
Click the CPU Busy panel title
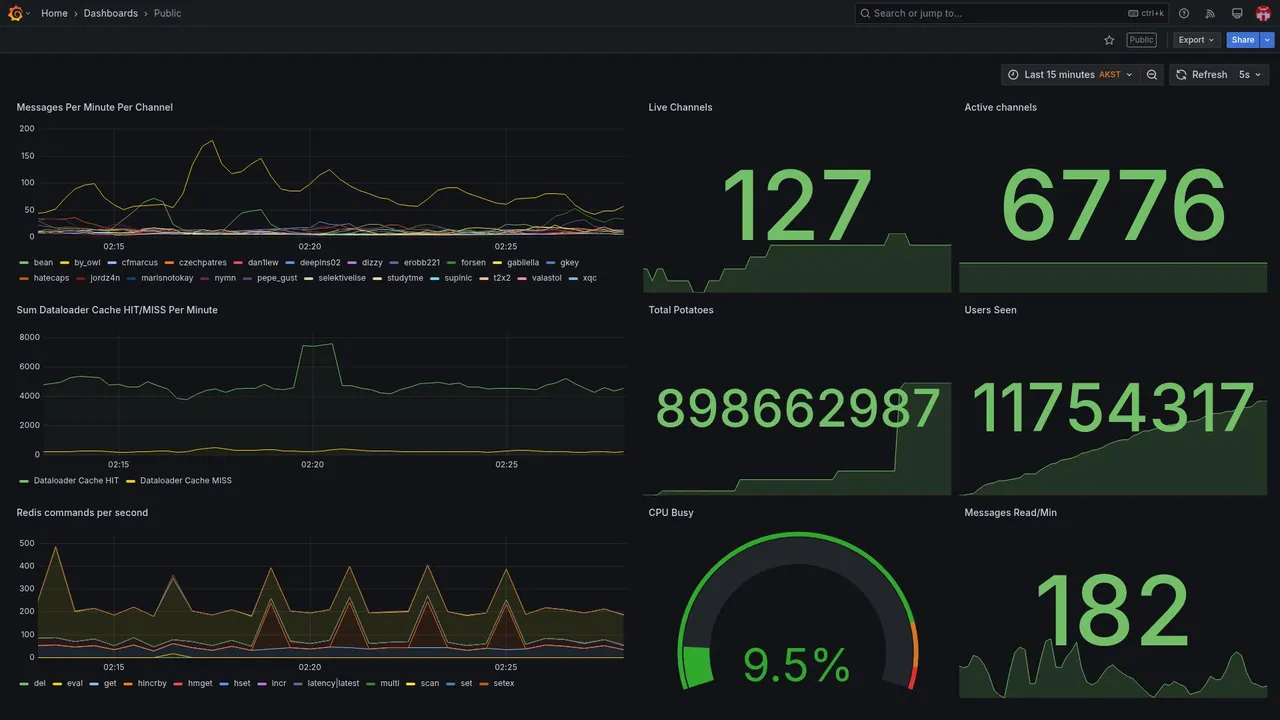(x=671, y=513)
